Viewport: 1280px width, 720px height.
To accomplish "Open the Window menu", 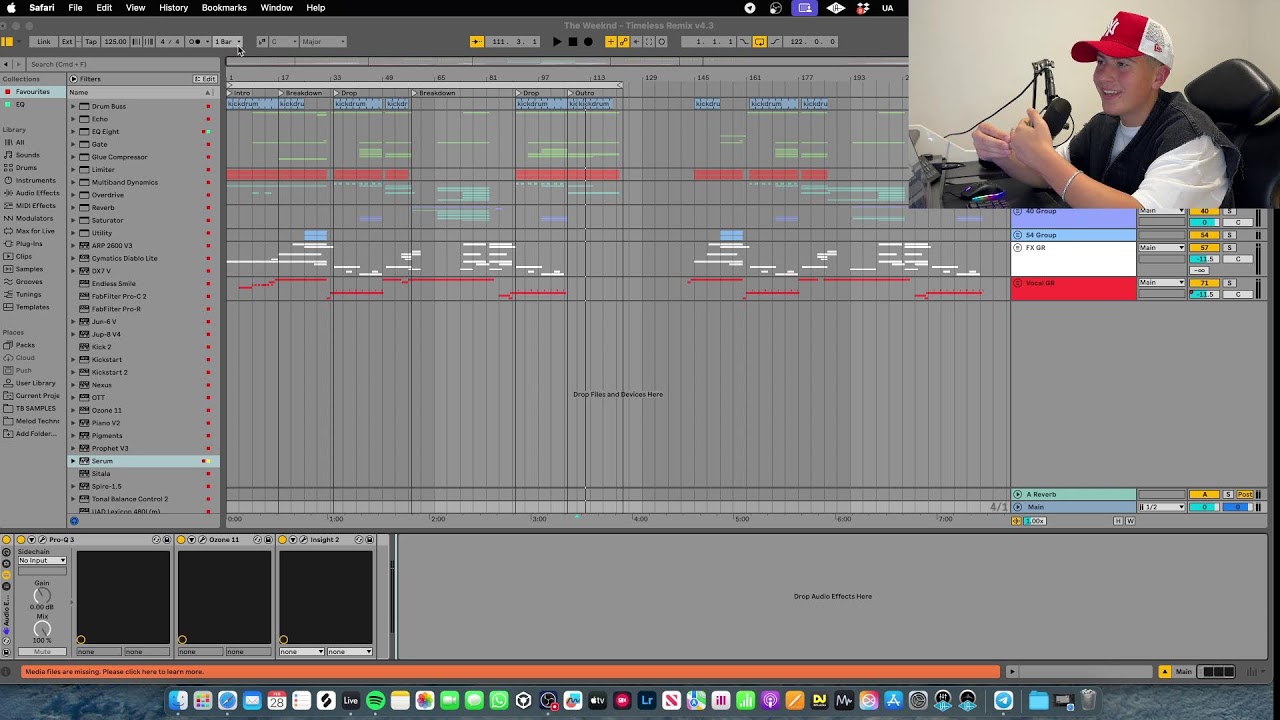I will coord(277,8).
